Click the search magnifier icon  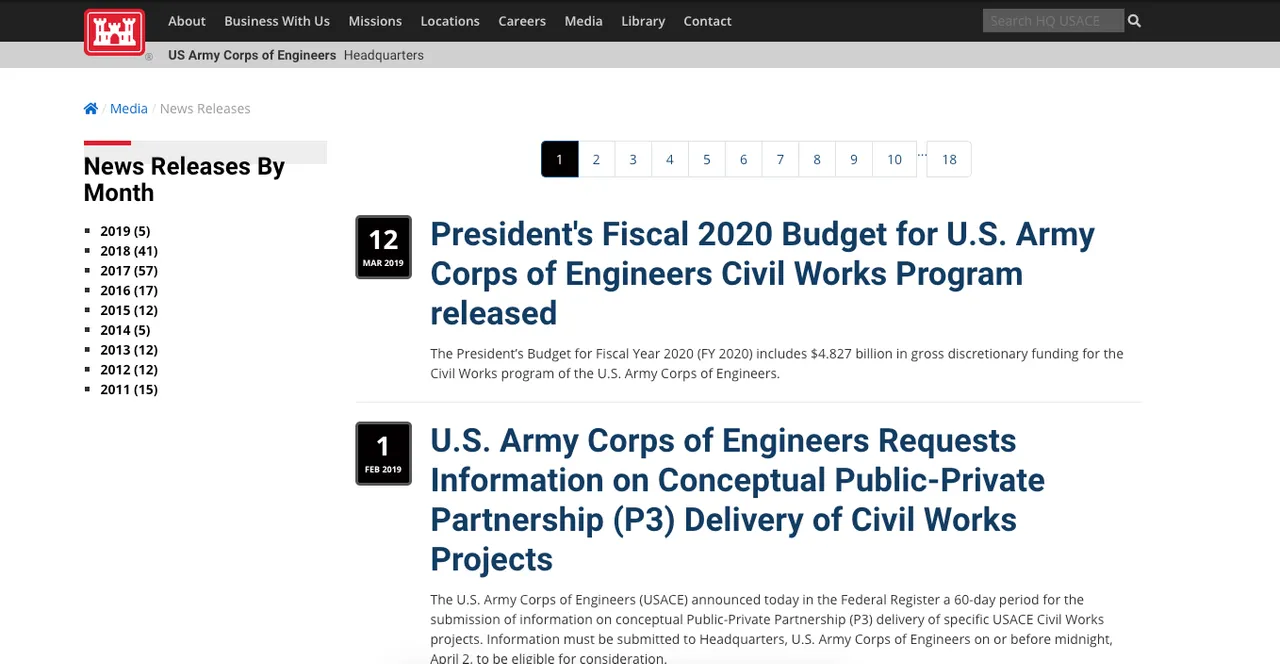tap(1134, 20)
